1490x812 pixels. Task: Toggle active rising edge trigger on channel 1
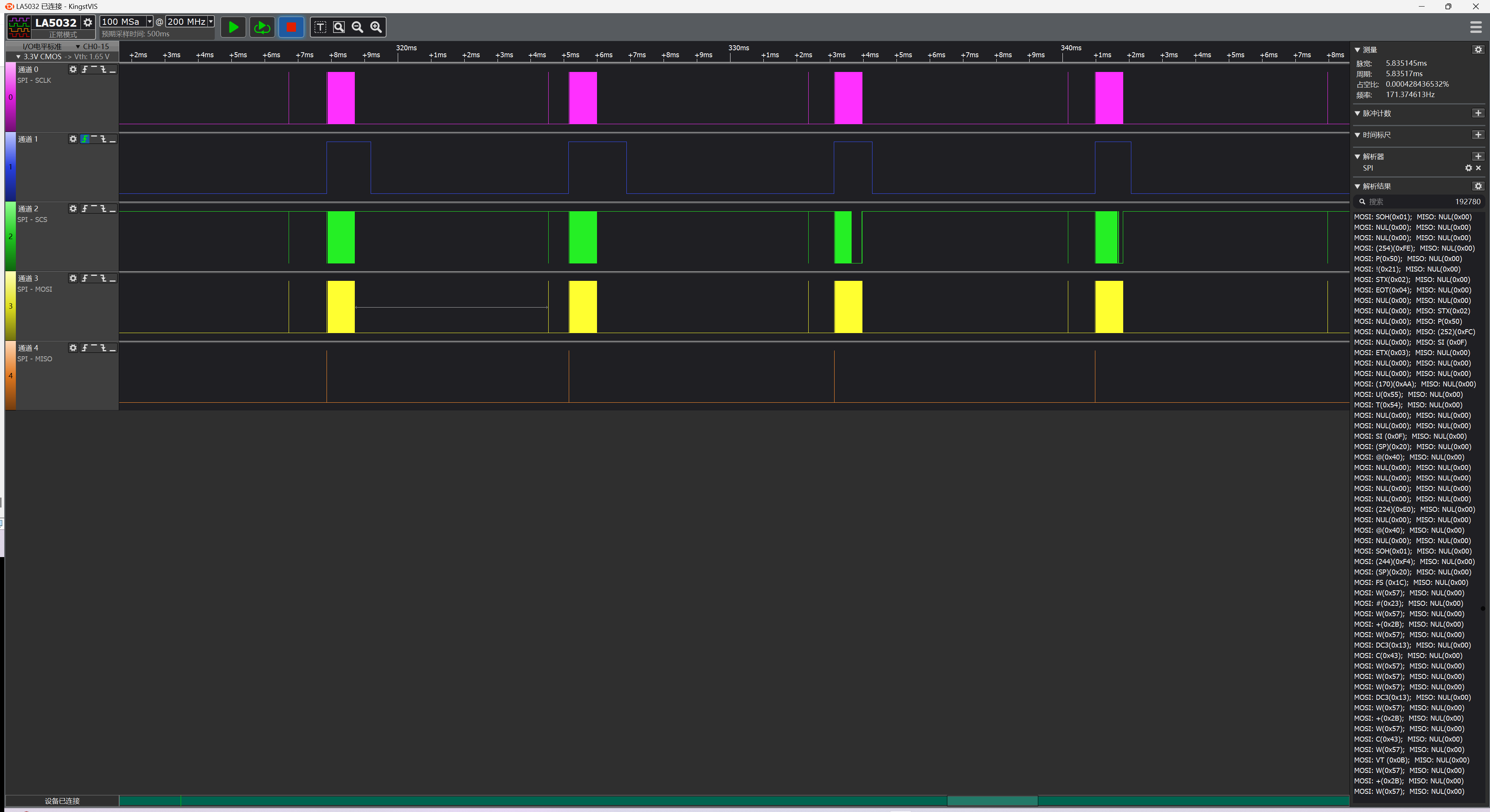[85, 139]
